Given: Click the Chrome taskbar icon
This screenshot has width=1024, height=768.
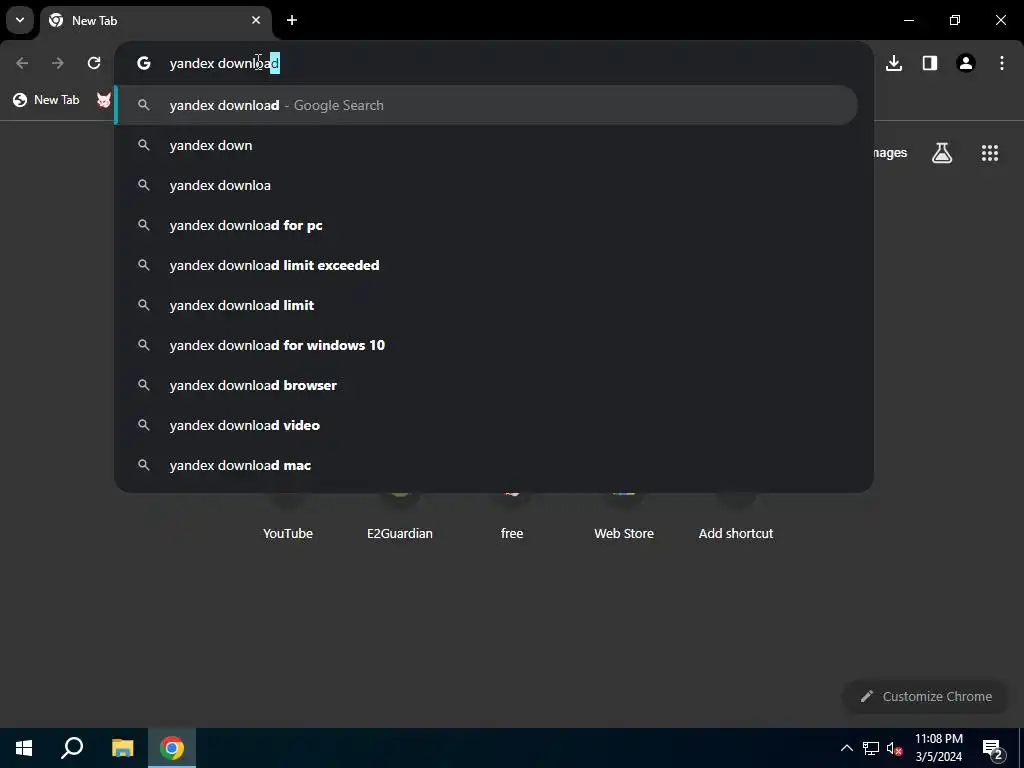Looking at the screenshot, I should [x=172, y=748].
